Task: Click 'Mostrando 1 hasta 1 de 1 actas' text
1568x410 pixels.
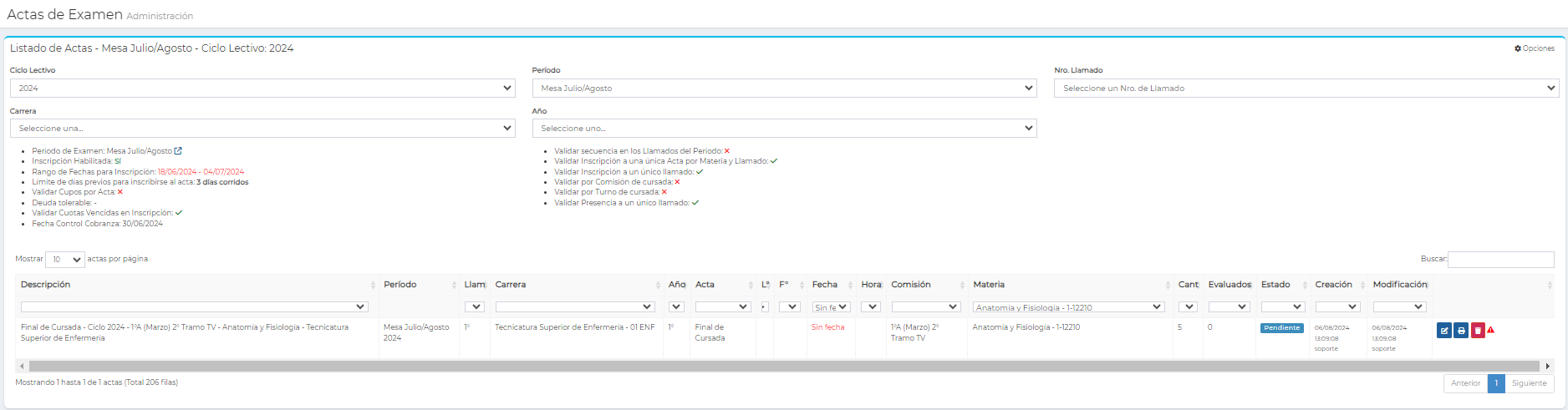Action: (x=97, y=382)
